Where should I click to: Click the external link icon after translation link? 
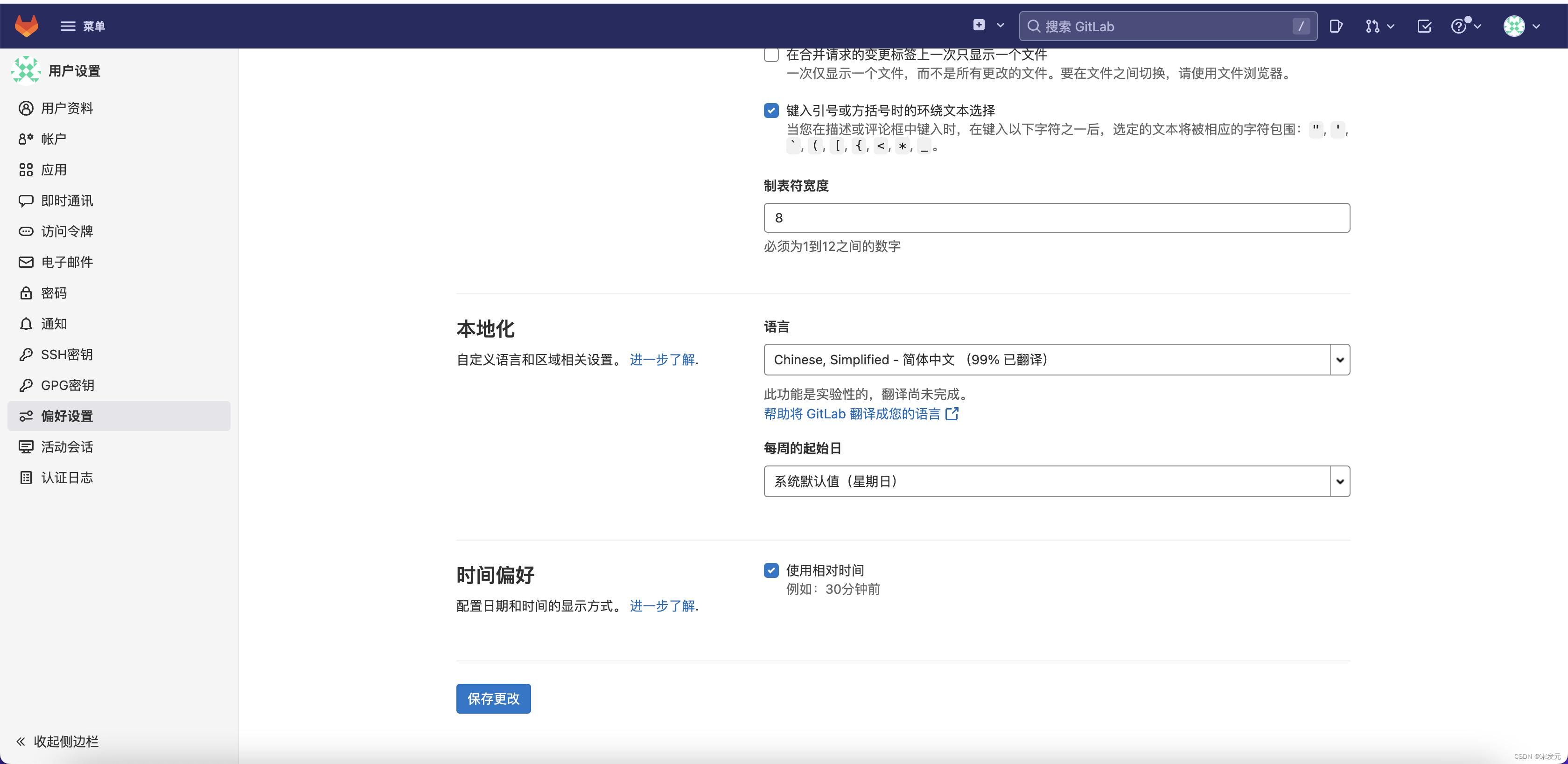[952, 414]
